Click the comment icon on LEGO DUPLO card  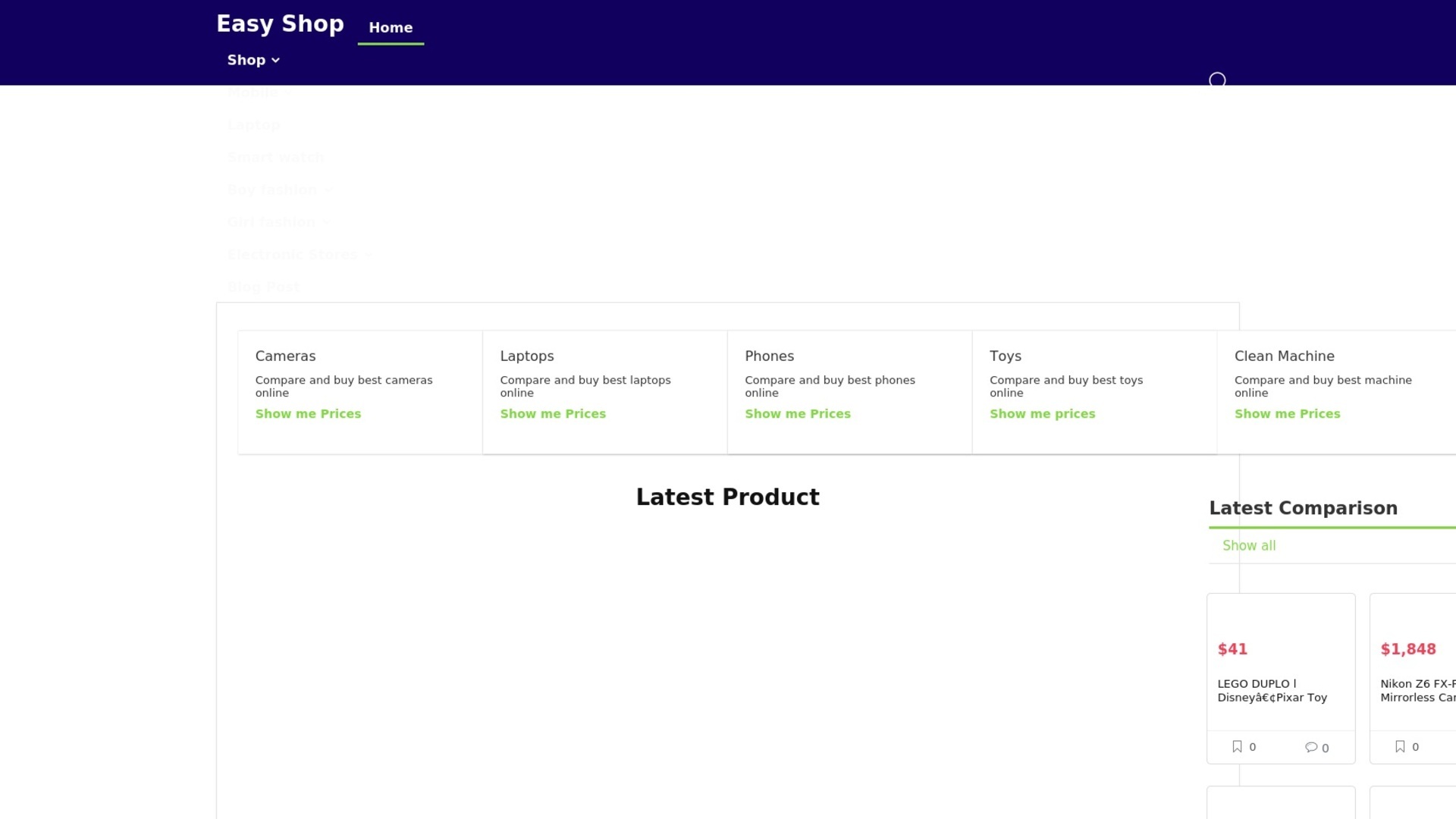click(1311, 748)
